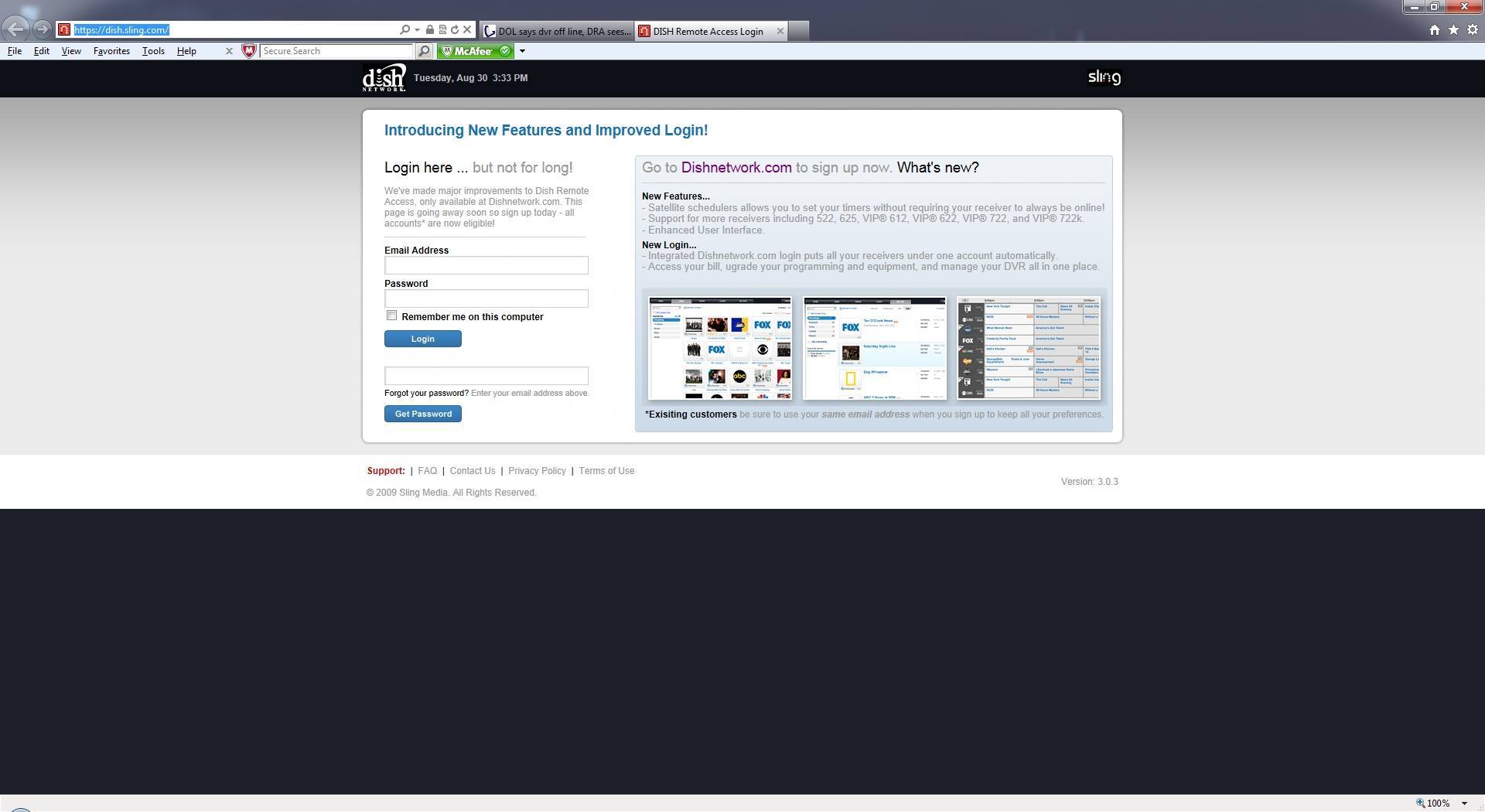The width and height of the screenshot is (1485, 812).
Task: Open the Tools menu
Action: point(153,51)
